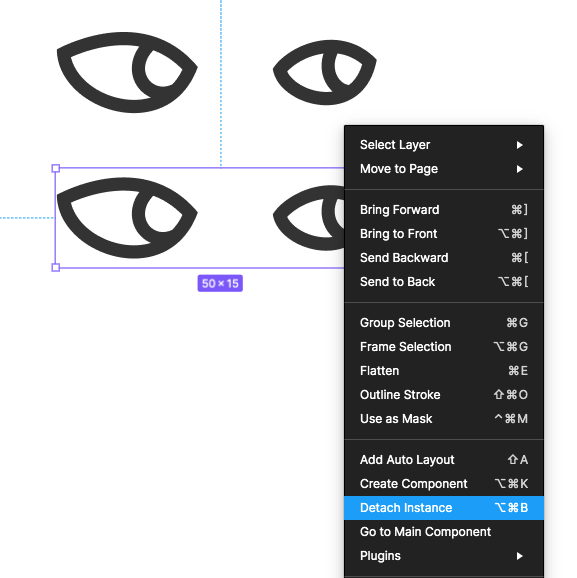Open the Plugins submenu
Viewport: 577px width, 578px height.
coord(444,556)
